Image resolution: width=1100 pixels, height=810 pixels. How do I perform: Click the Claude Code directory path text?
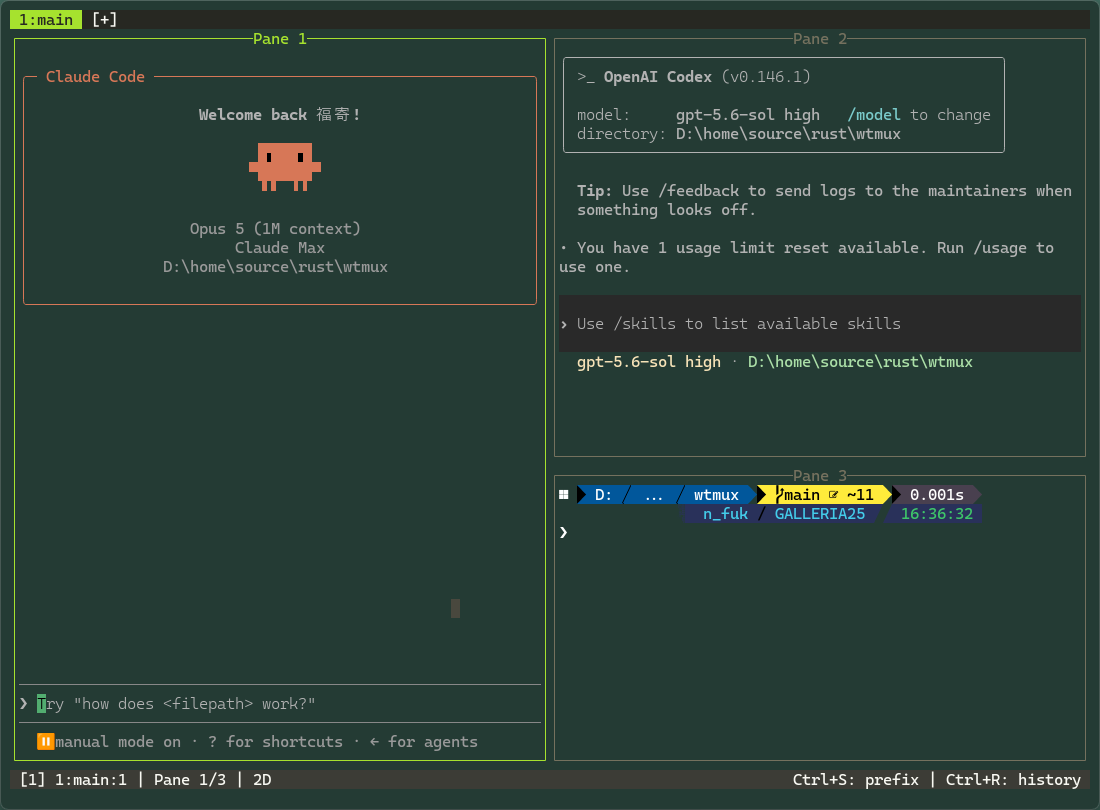275,266
